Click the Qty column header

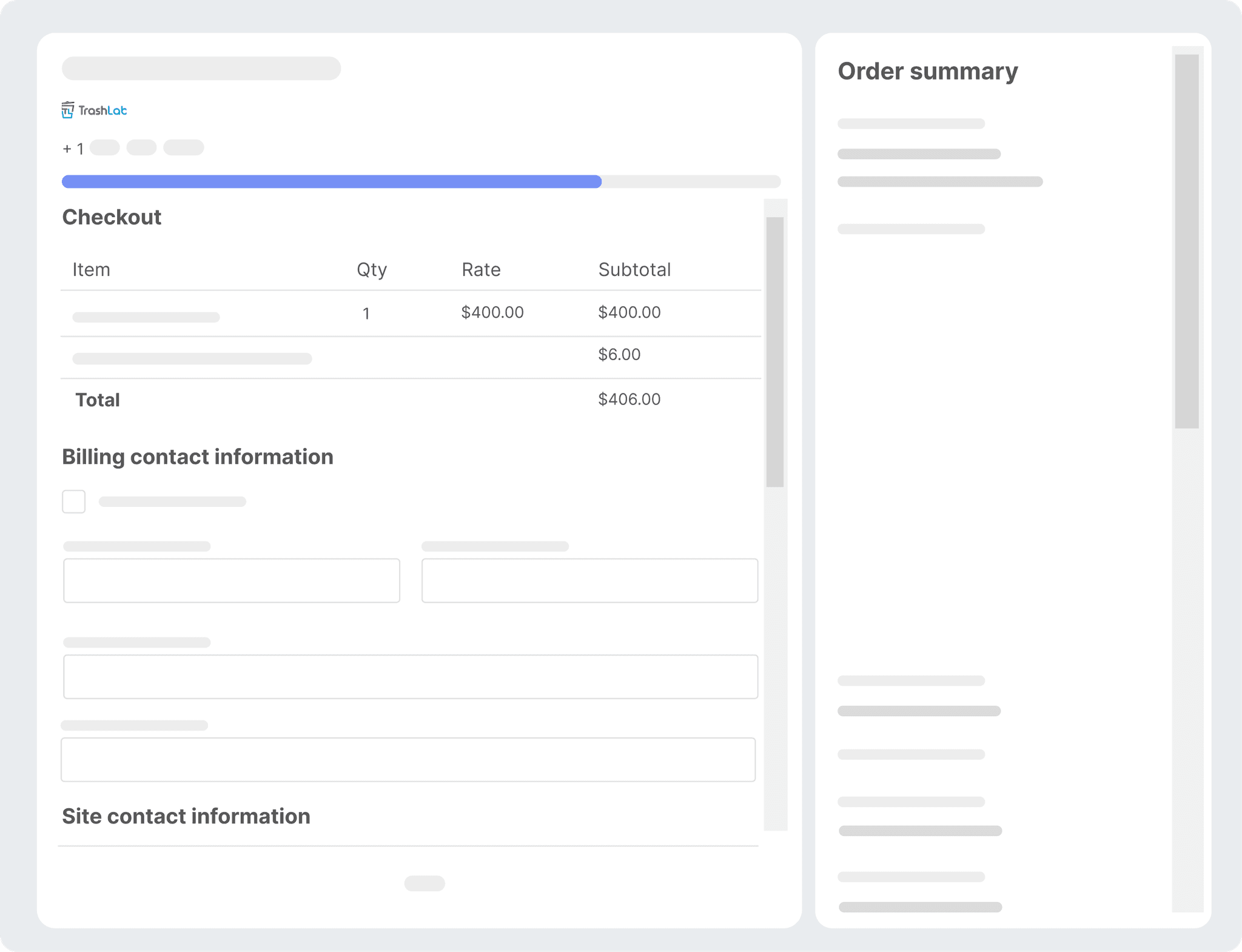(371, 270)
